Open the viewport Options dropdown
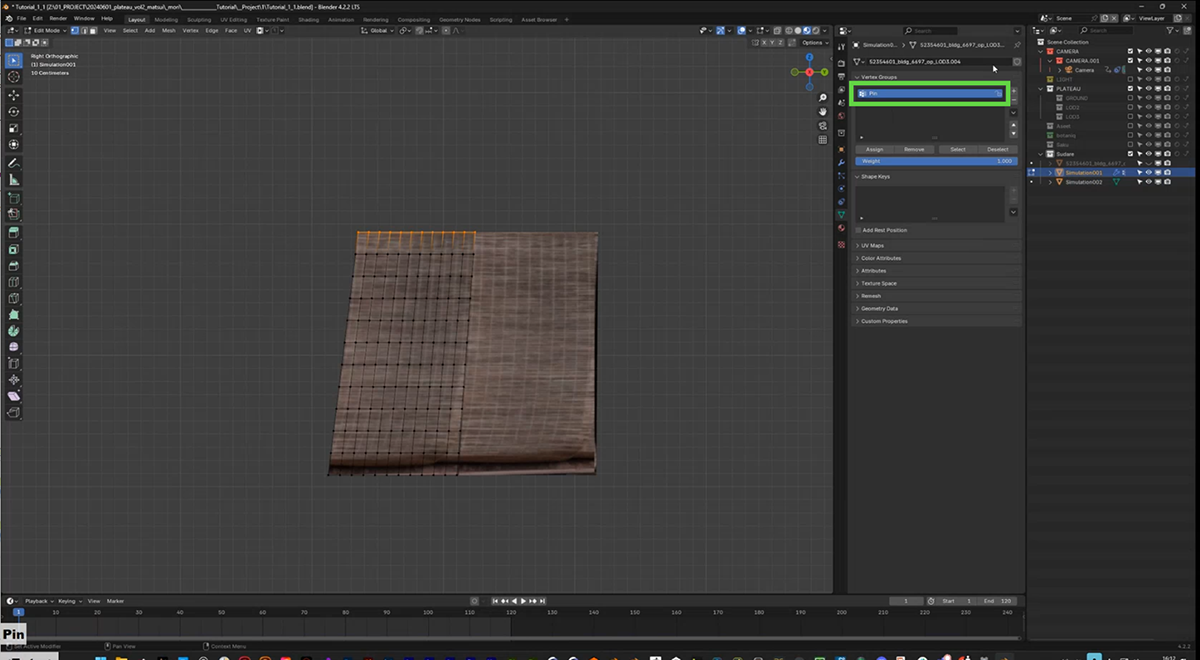This screenshot has height=660, width=1200. click(x=815, y=42)
